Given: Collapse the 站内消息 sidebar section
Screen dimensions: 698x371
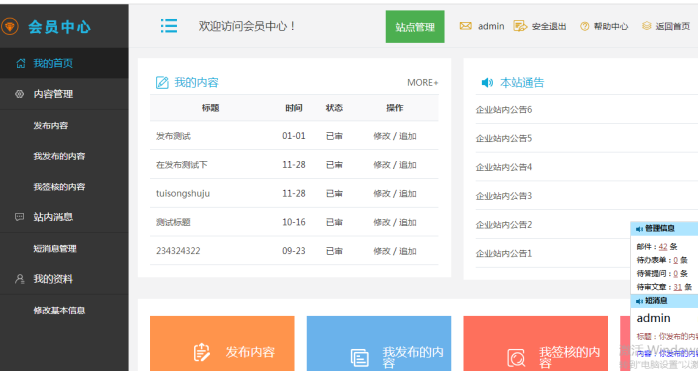Looking at the screenshot, I should tap(64, 217).
